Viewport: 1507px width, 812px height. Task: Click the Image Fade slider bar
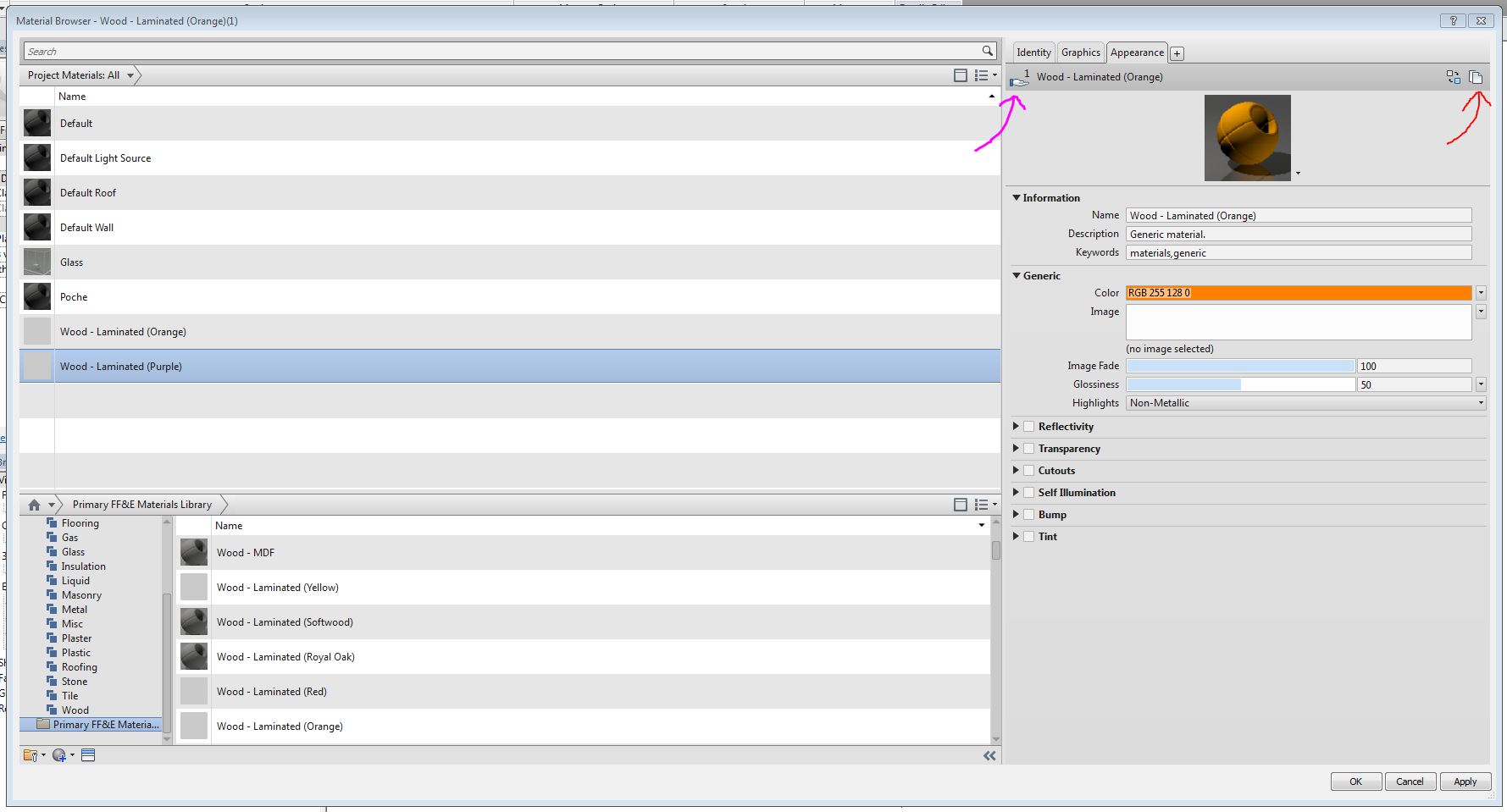pyautogui.click(x=1240, y=366)
